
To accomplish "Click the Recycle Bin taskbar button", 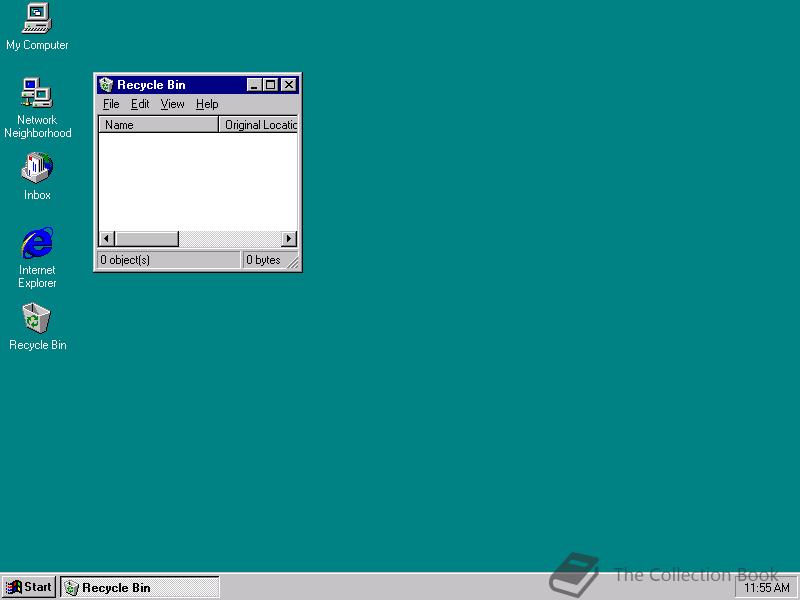I will pyautogui.click(x=140, y=587).
